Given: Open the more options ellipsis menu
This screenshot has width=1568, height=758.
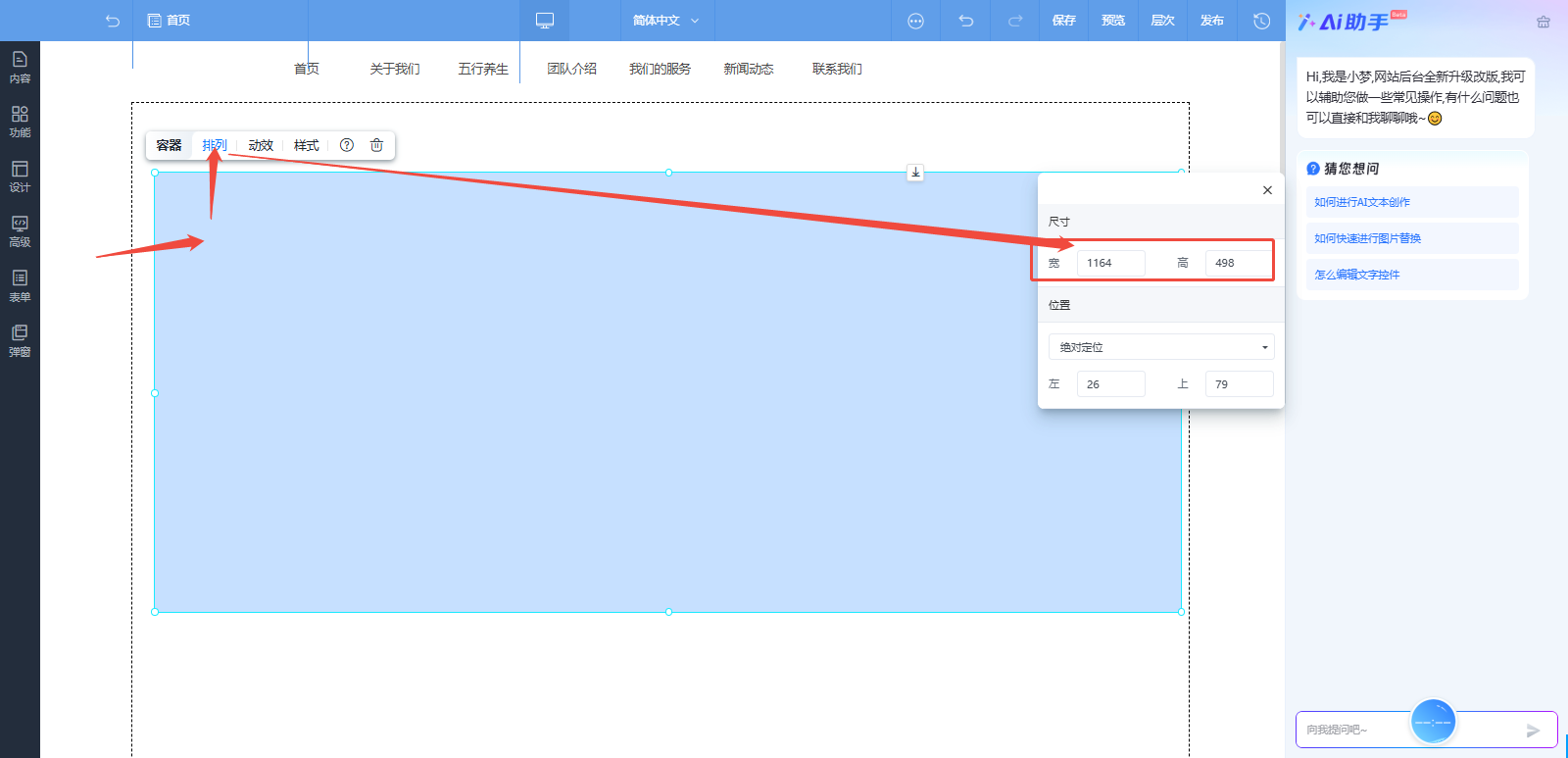Looking at the screenshot, I should point(915,21).
